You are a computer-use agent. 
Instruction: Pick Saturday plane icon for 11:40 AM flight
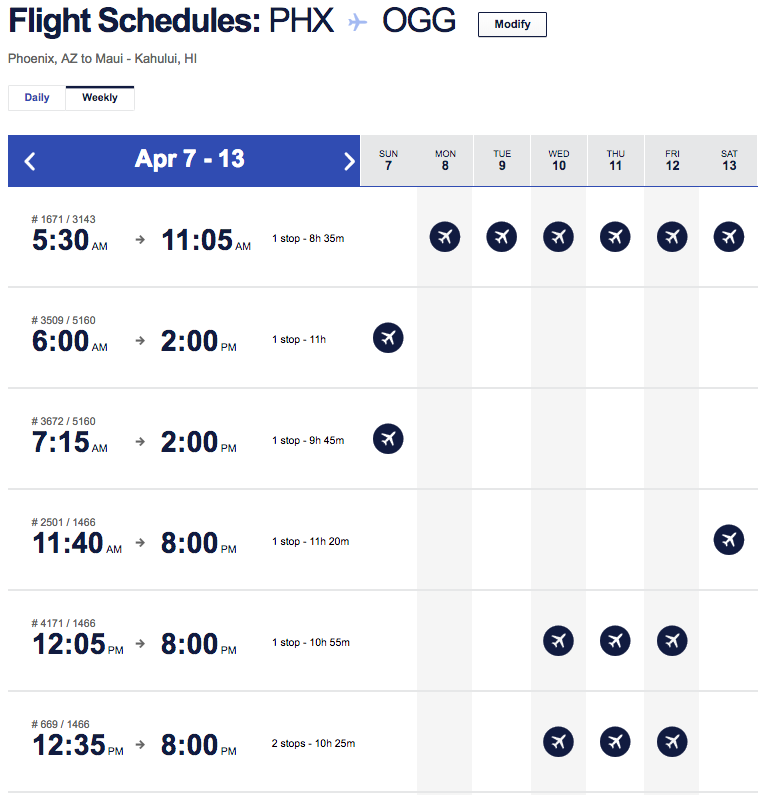tap(728, 539)
